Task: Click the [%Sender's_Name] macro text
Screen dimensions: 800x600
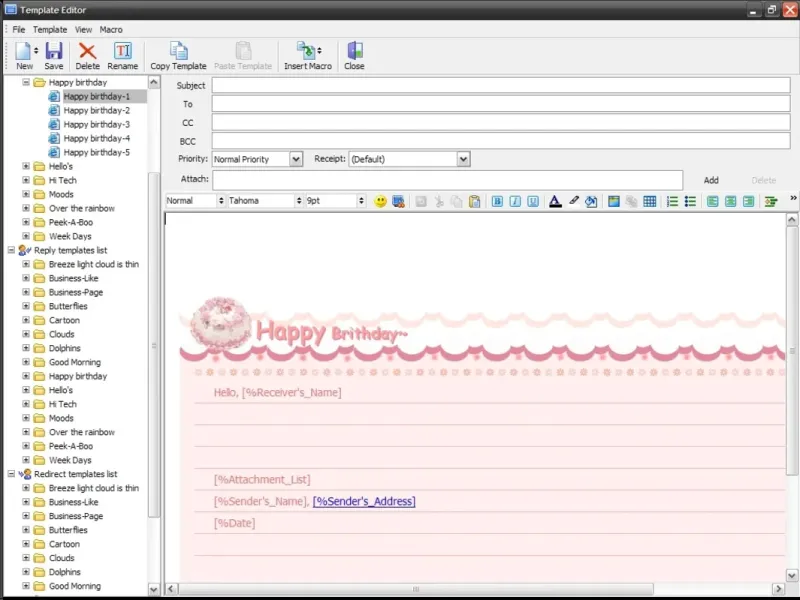Action: click(260, 502)
